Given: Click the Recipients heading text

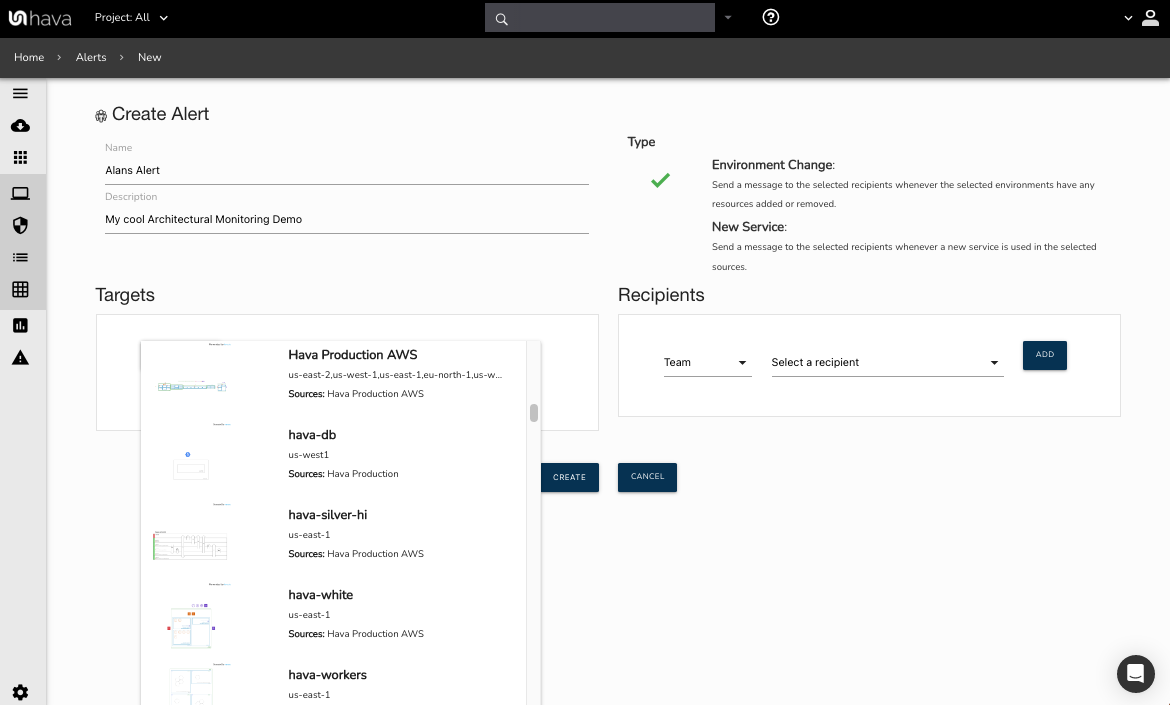Looking at the screenshot, I should click(x=661, y=295).
